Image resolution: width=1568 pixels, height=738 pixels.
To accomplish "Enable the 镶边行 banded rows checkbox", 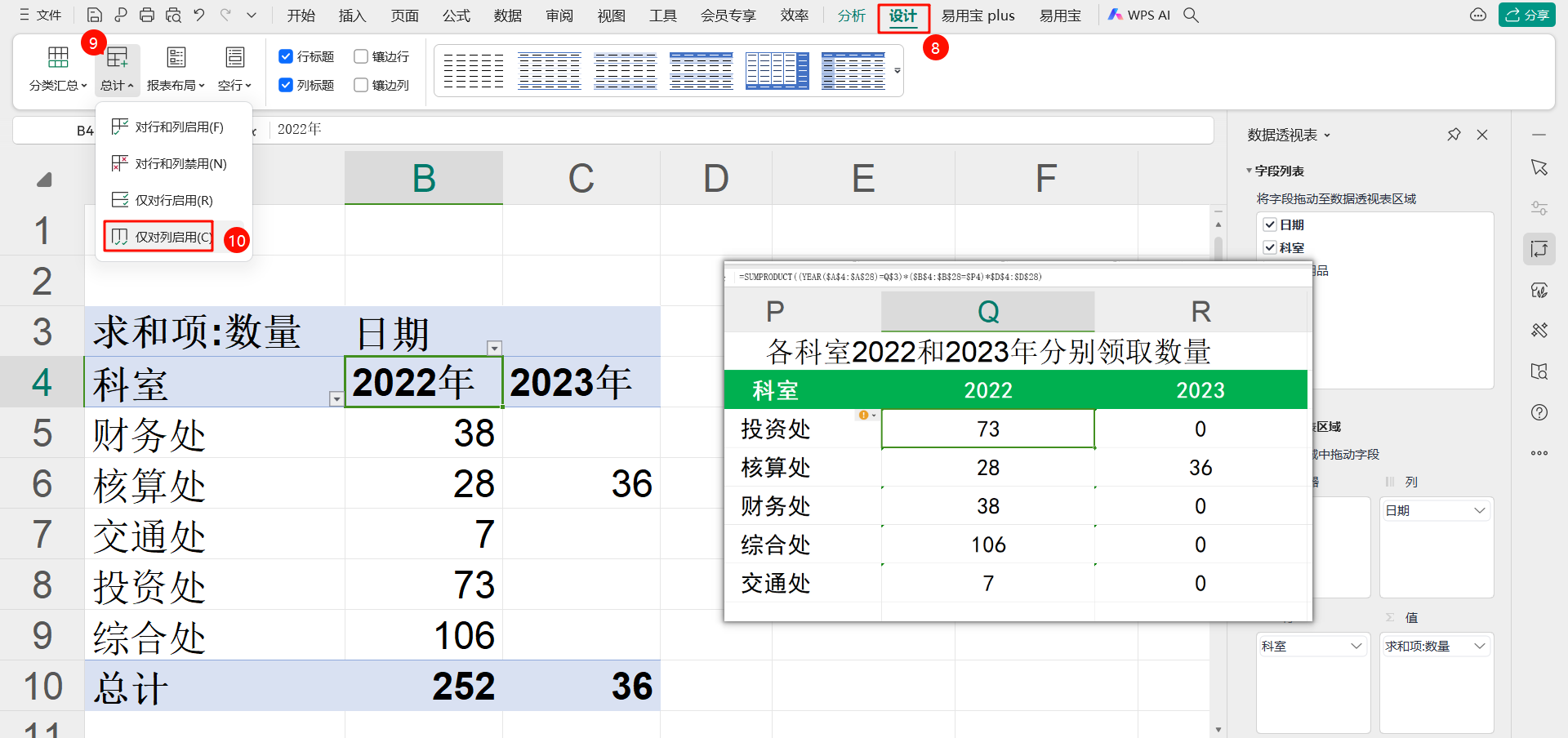I will pyautogui.click(x=361, y=56).
